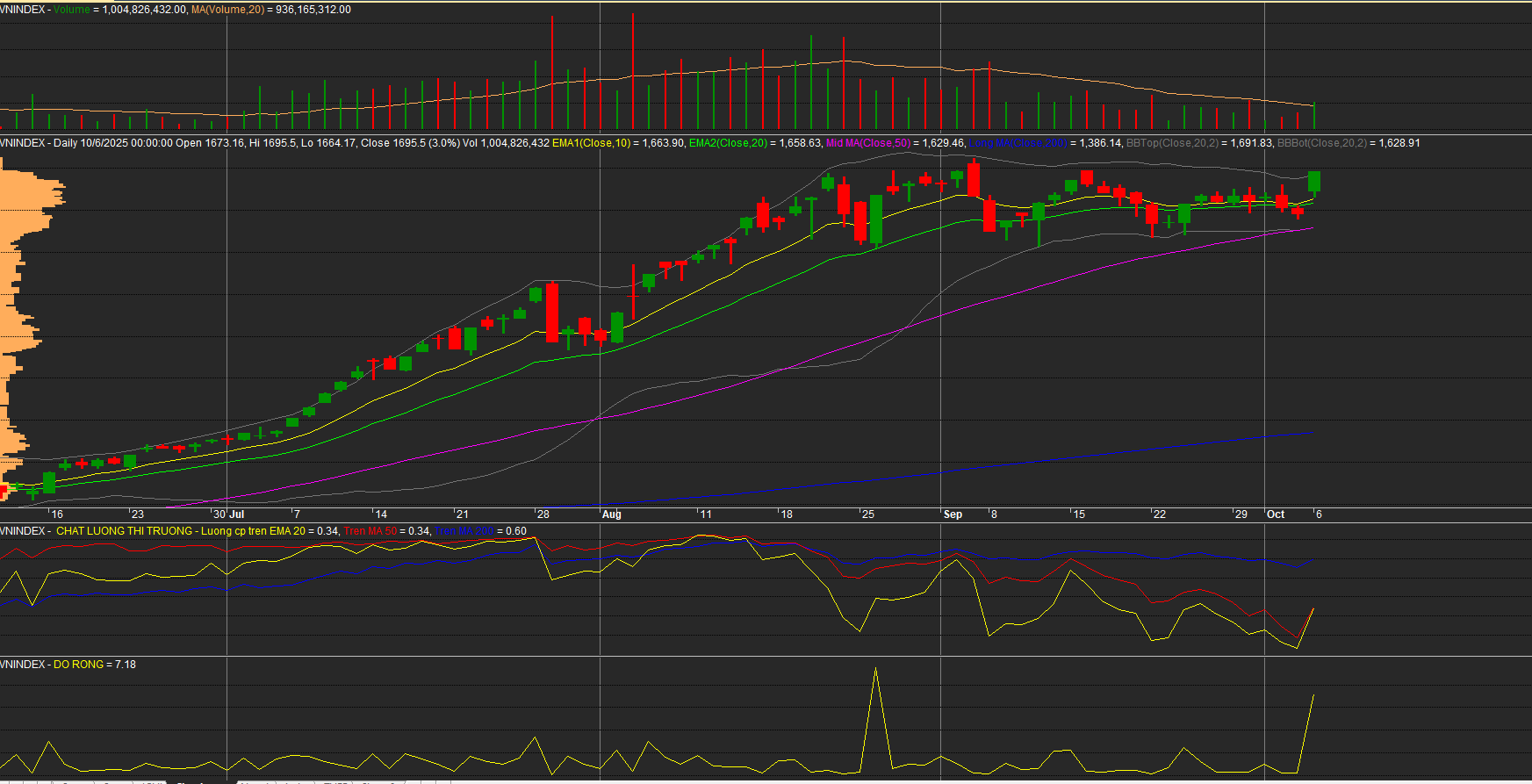This screenshot has width=1532, height=784.
Task: Click the MA(Volume,20) label in volume pane
Action: (227, 10)
